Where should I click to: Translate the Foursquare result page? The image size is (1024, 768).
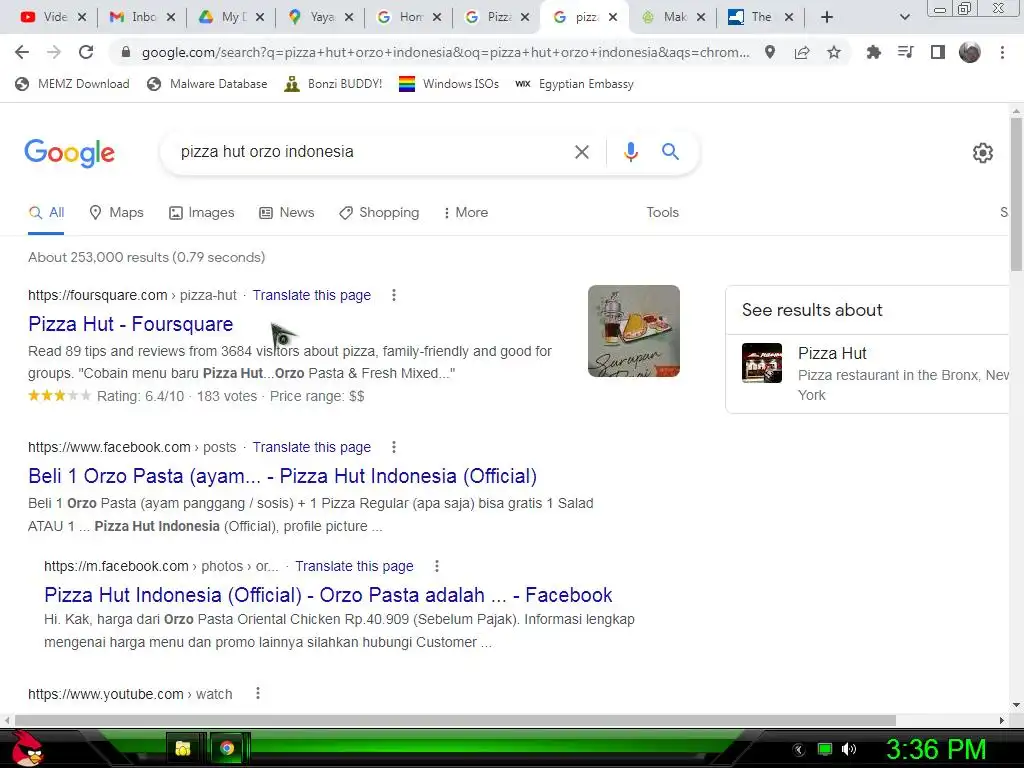[x=312, y=295]
